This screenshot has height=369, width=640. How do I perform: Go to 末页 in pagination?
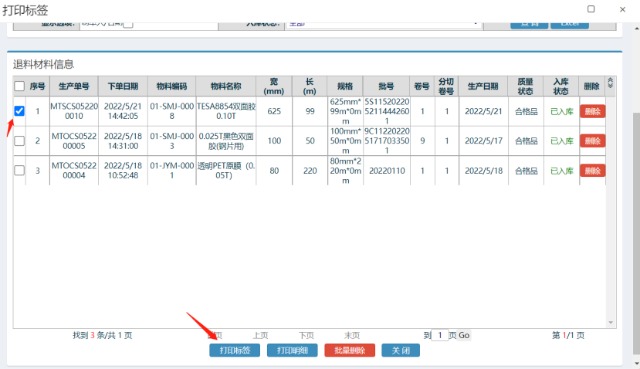[x=352, y=336]
